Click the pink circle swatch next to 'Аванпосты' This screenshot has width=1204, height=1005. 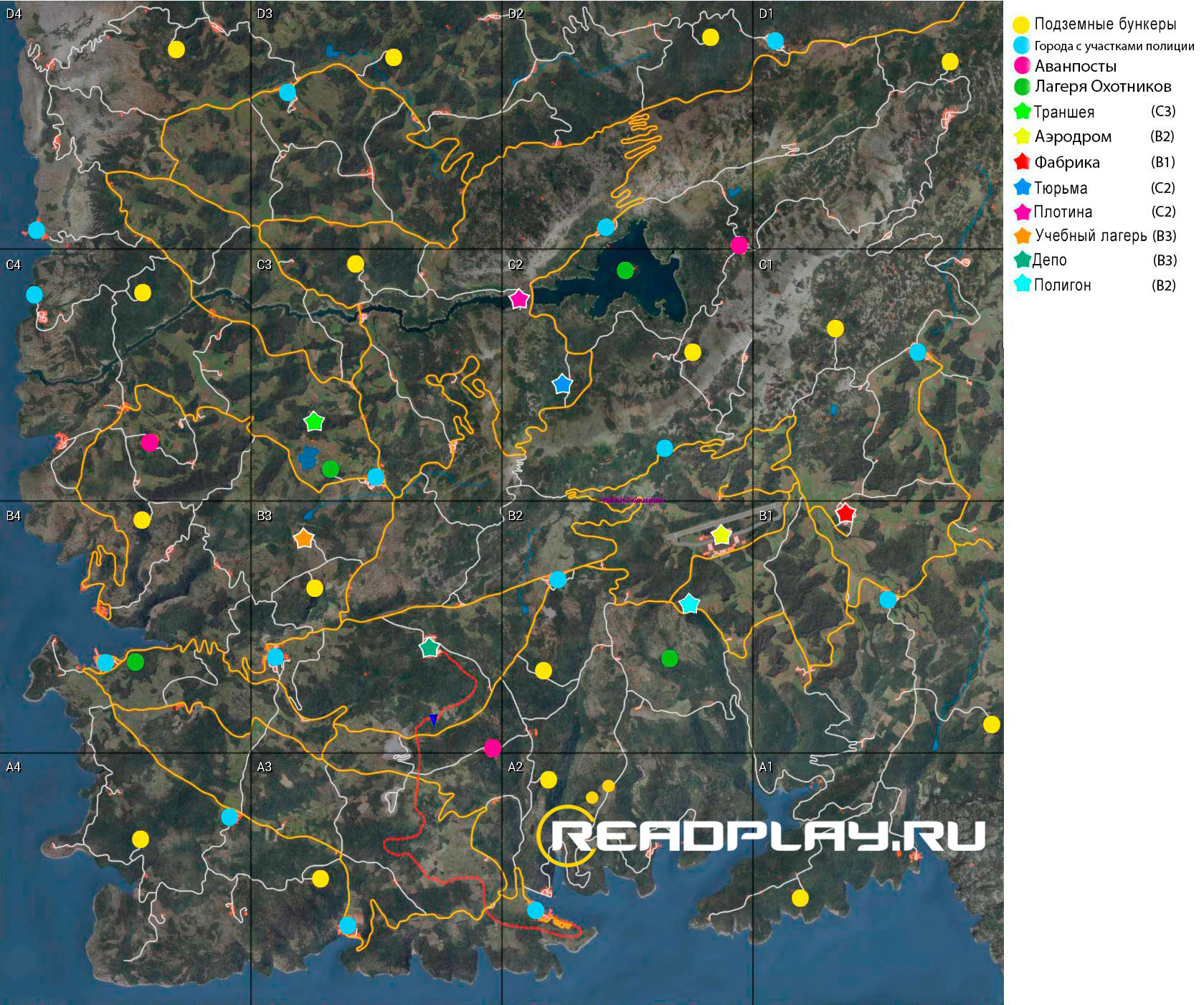tap(1022, 66)
